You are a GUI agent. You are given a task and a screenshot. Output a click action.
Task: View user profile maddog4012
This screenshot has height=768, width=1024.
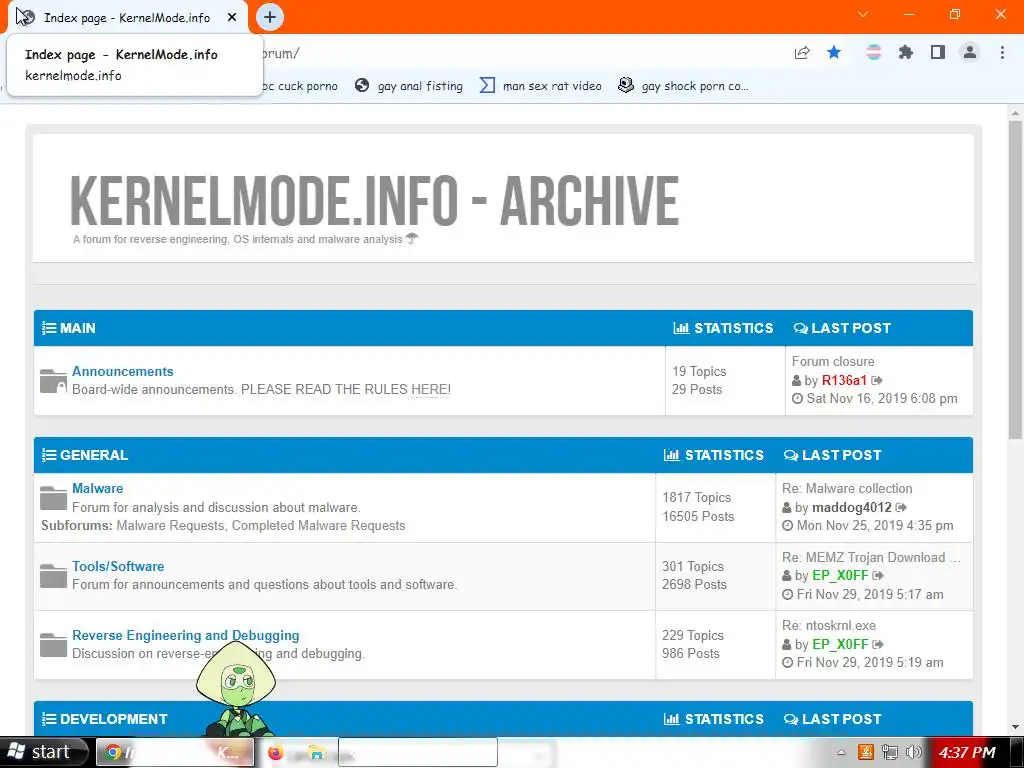pos(852,507)
